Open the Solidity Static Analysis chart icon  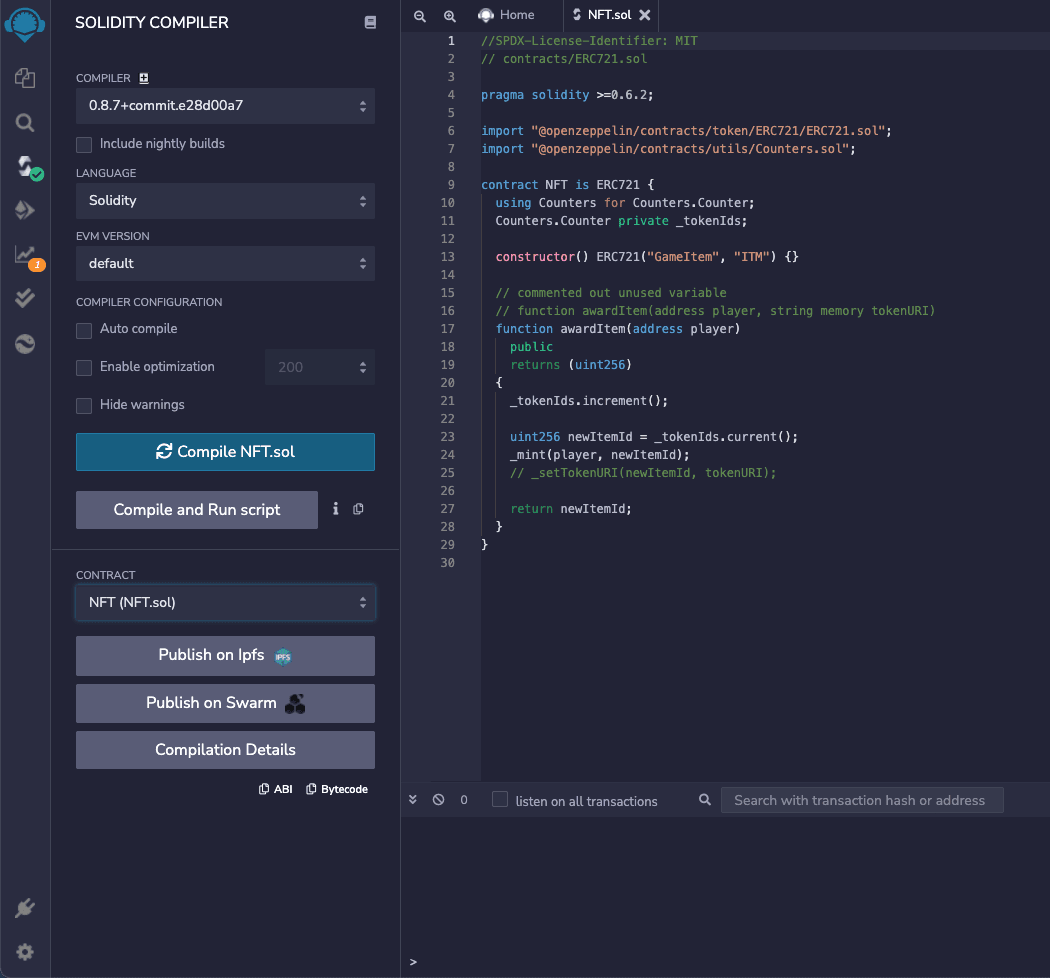tap(25, 255)
